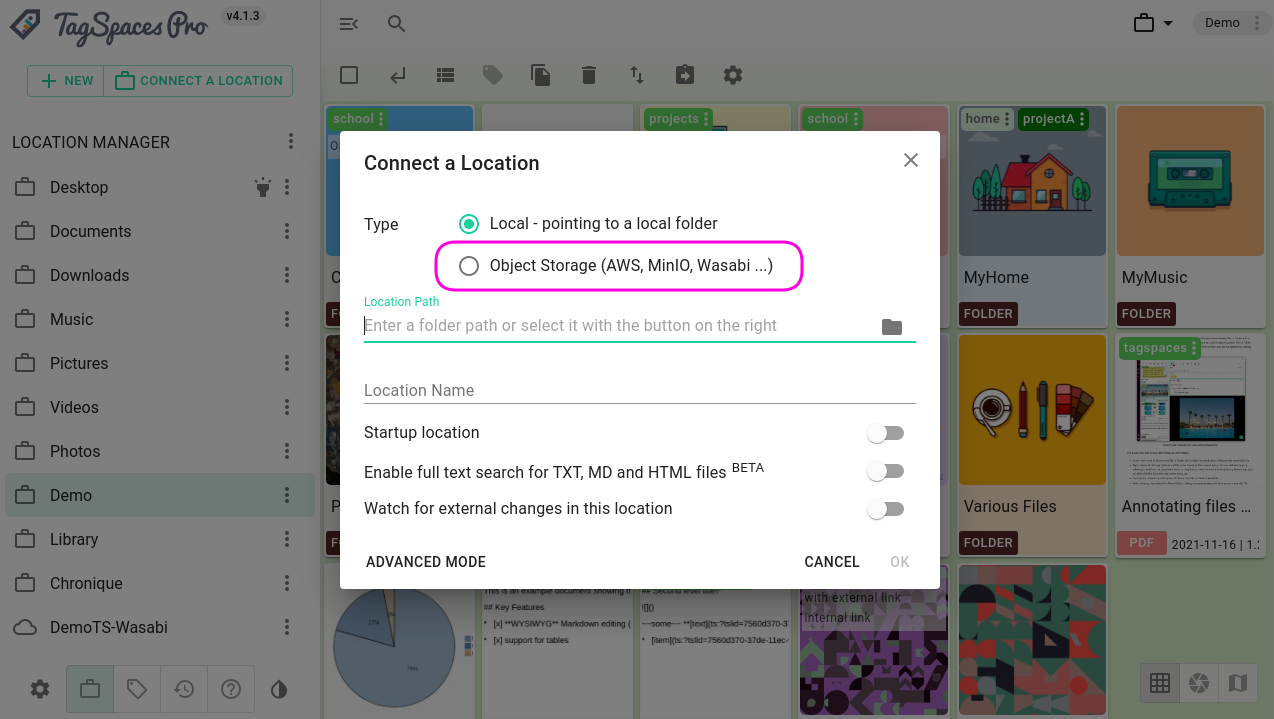Open Videos location more options
This screenshot has width=1274, height=719.
[x=287, y=407]
